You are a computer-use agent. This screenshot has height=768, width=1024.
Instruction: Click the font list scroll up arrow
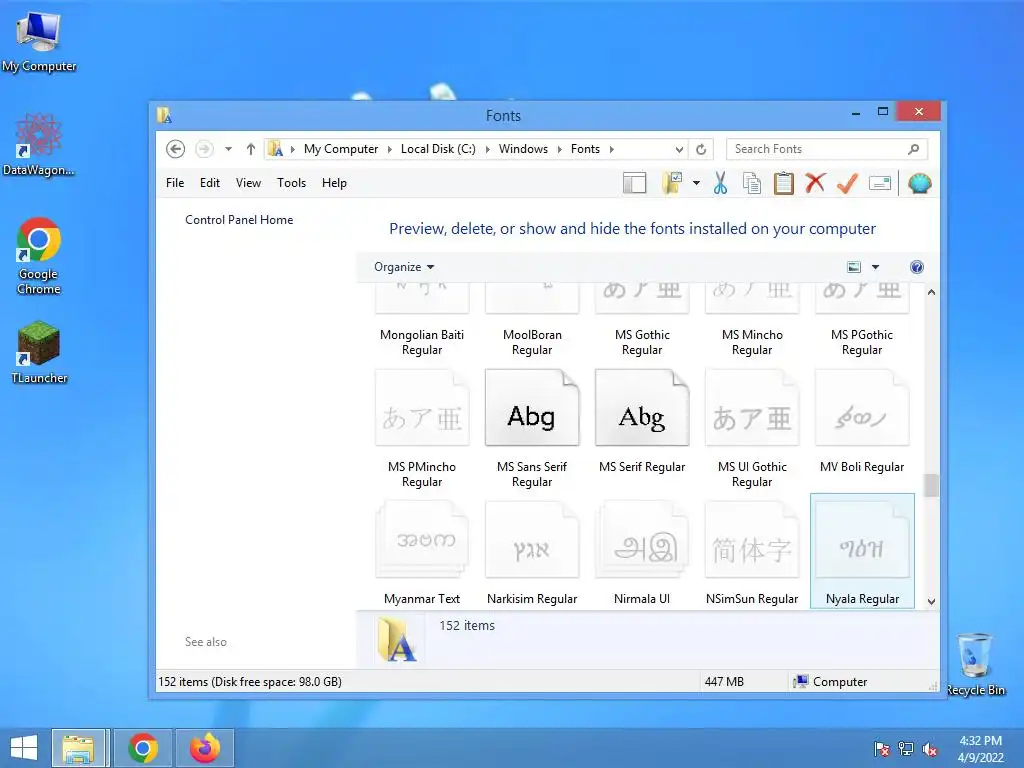click(931, 292)
